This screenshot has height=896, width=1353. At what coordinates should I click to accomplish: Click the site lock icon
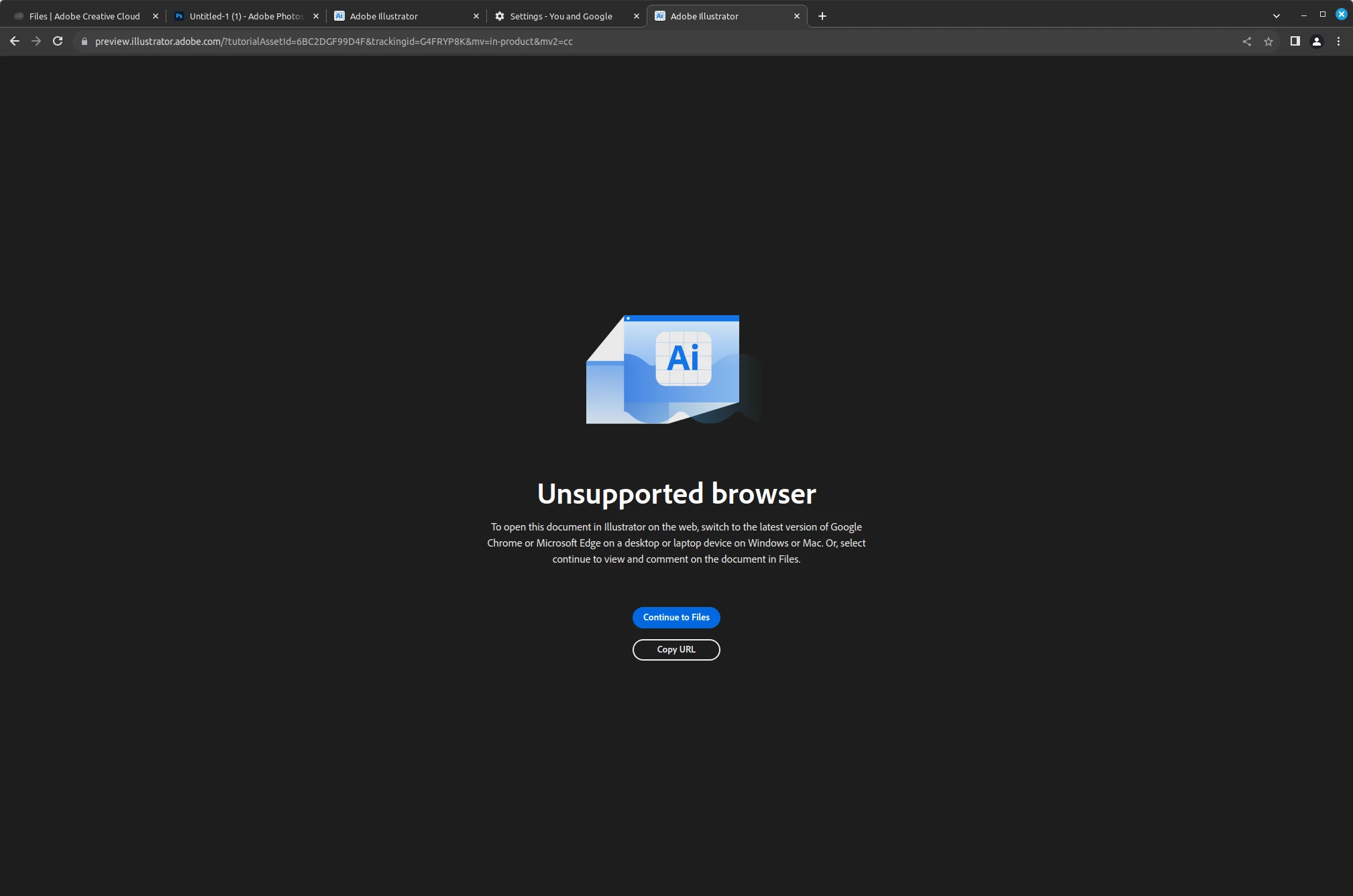coord(85,42)
